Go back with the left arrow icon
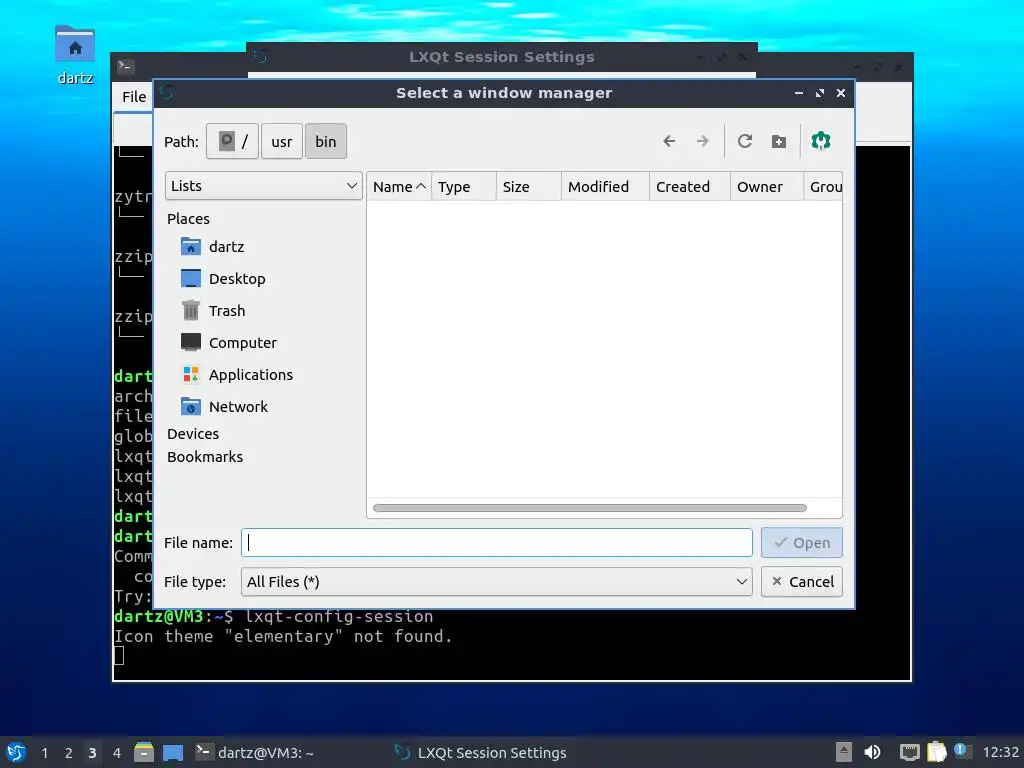 pos(669,141)
